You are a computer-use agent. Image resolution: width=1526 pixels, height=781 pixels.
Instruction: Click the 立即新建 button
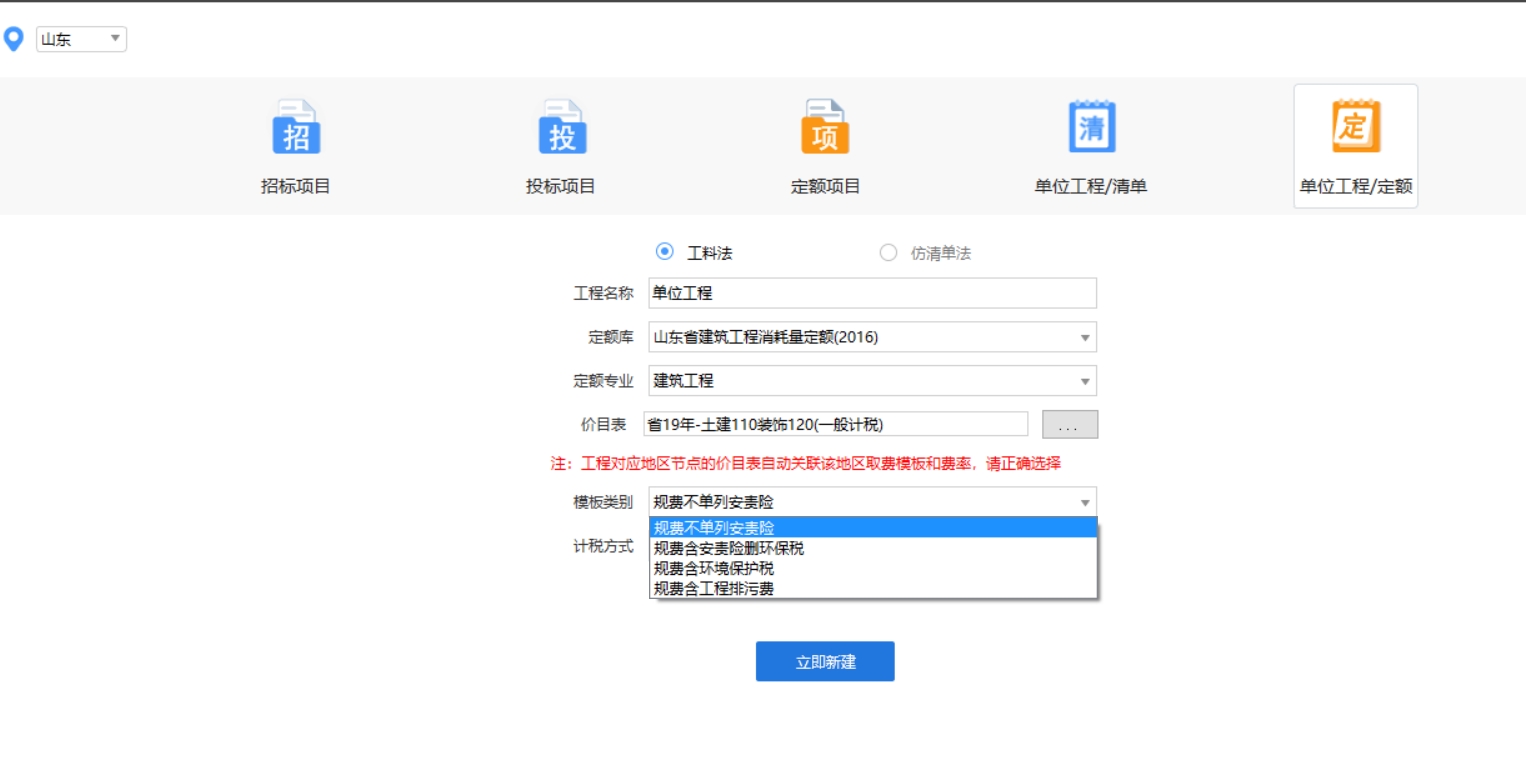(x=825, y=662)
